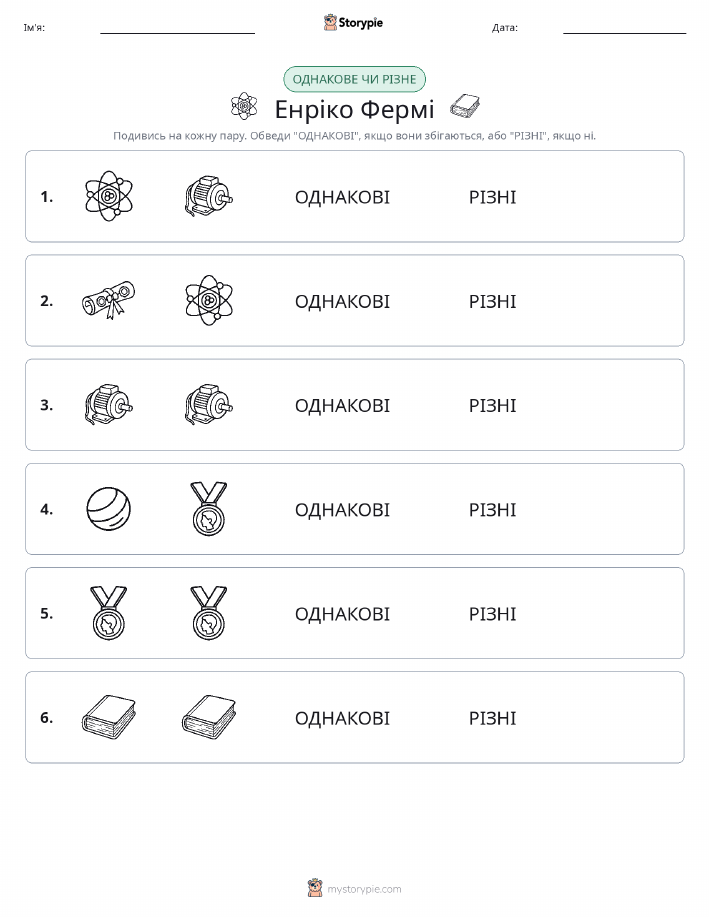Select the diploma scroll icon in row 2
Viewport: 709px width, 917px height.
point(109,300)
